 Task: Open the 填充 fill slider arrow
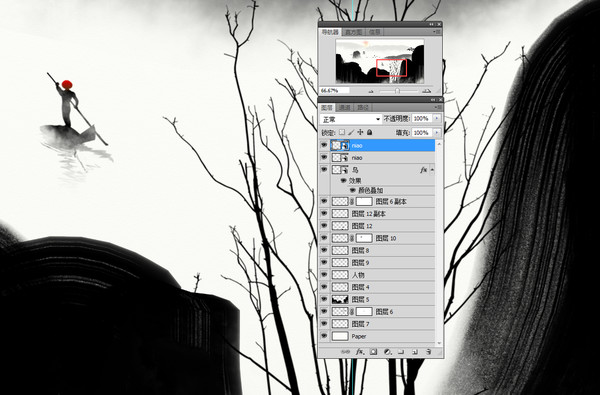437,132
